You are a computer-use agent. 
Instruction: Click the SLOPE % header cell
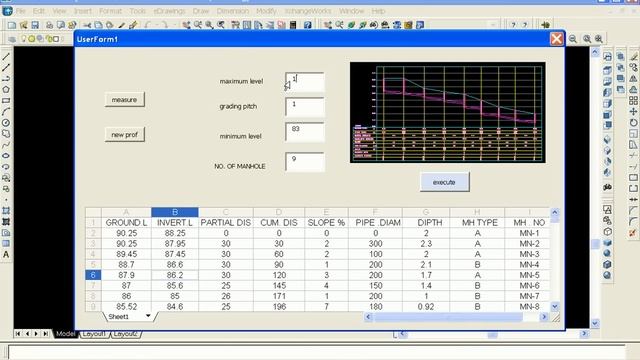pos(327,223)
